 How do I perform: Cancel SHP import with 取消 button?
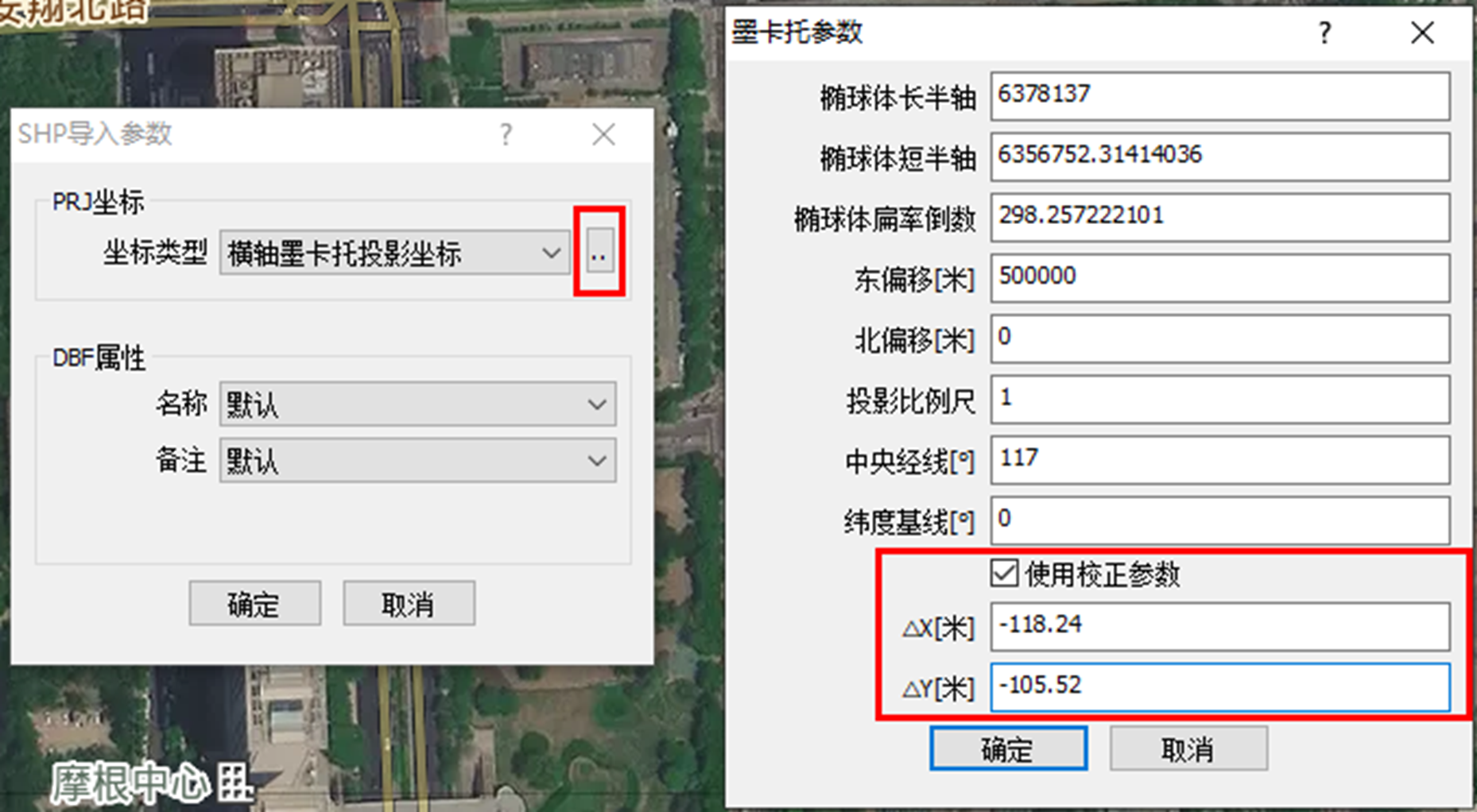[409, 604]
